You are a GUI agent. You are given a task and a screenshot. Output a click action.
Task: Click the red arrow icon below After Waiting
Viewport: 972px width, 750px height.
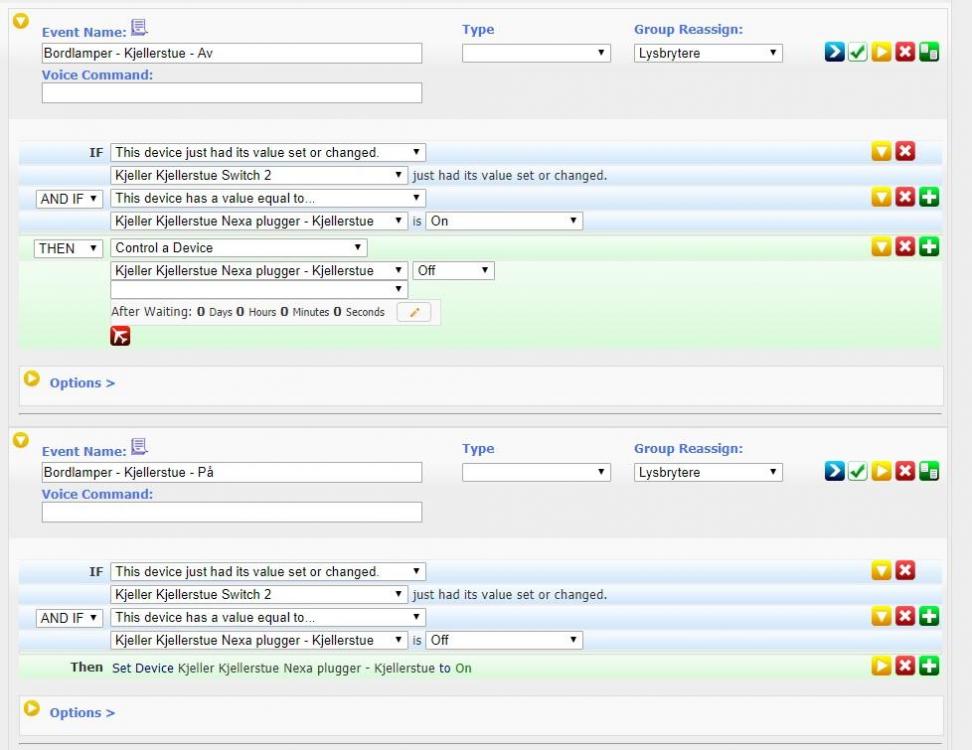coord(120,336)
